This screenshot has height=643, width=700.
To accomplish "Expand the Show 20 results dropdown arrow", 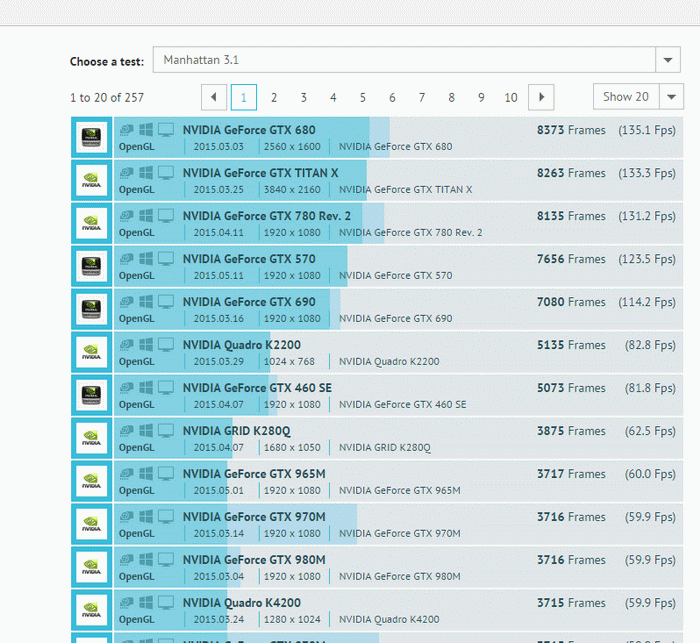I will coord(671,97).
